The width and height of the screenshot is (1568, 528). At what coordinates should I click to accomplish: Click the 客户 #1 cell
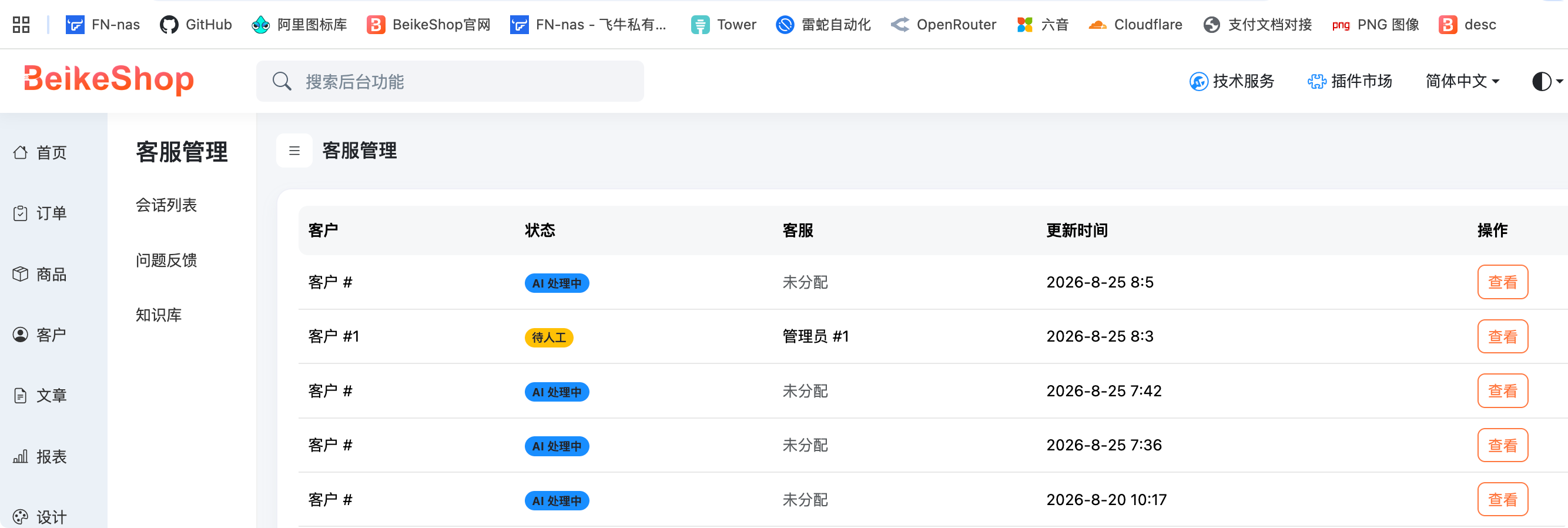[x=334, y=336]
